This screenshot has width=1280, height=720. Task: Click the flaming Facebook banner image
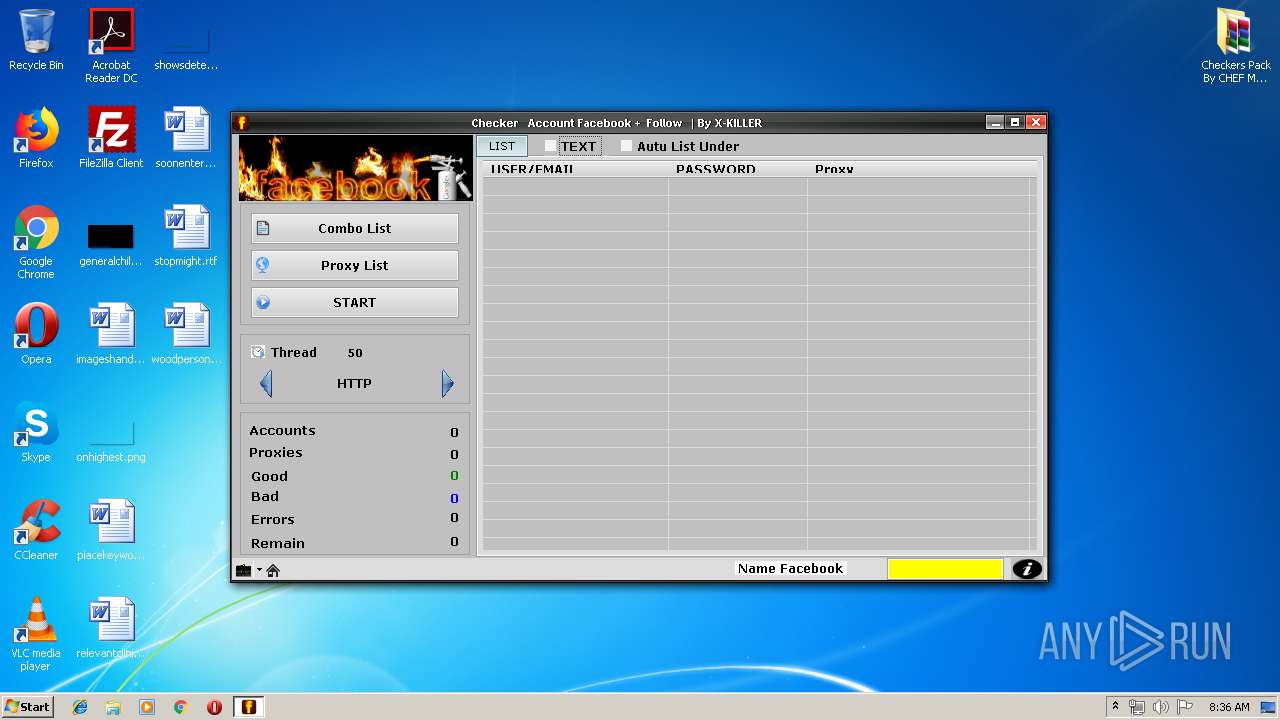point(355,168)
